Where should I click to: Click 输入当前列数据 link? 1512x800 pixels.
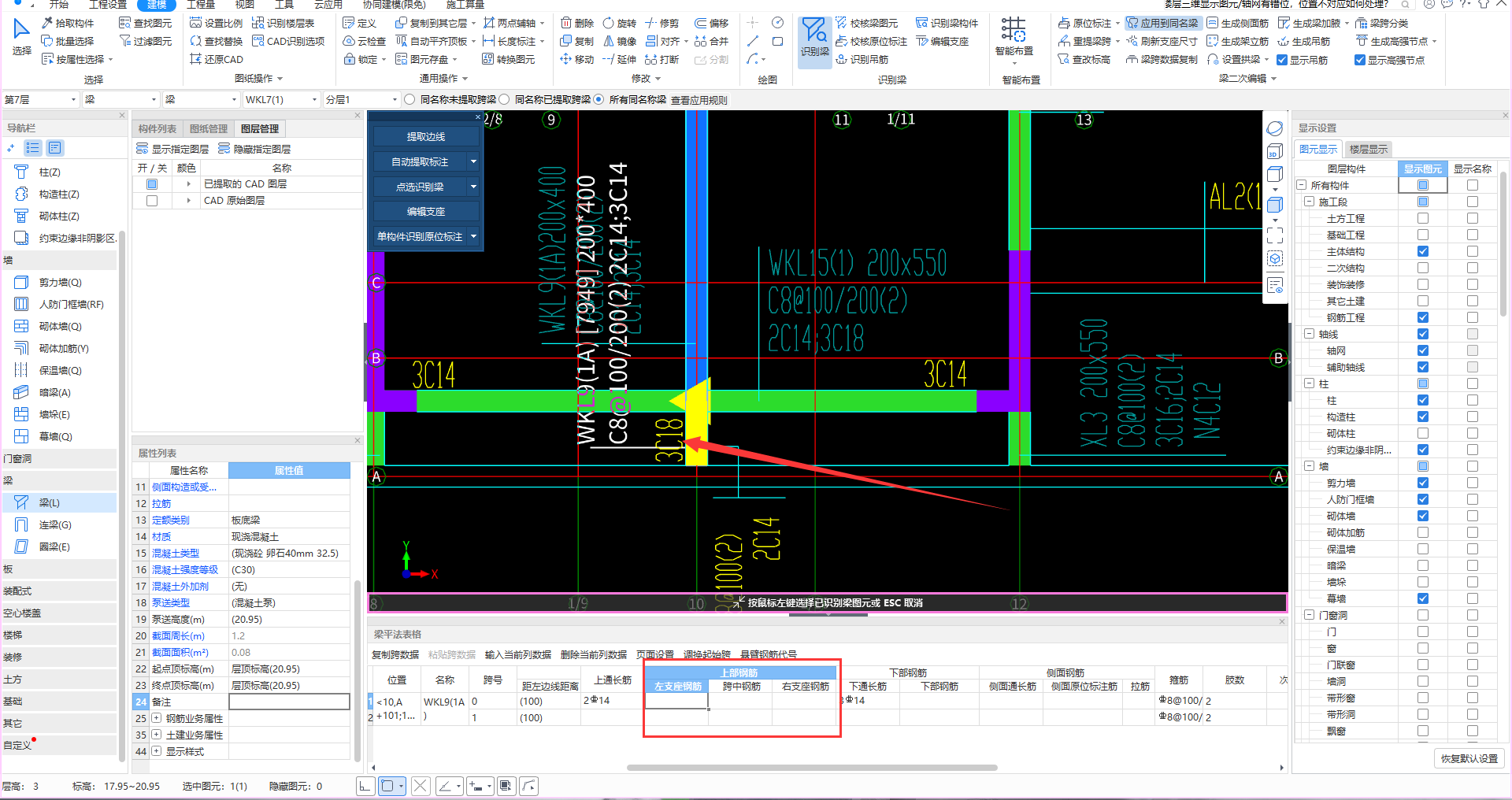(x=518, y=654)
